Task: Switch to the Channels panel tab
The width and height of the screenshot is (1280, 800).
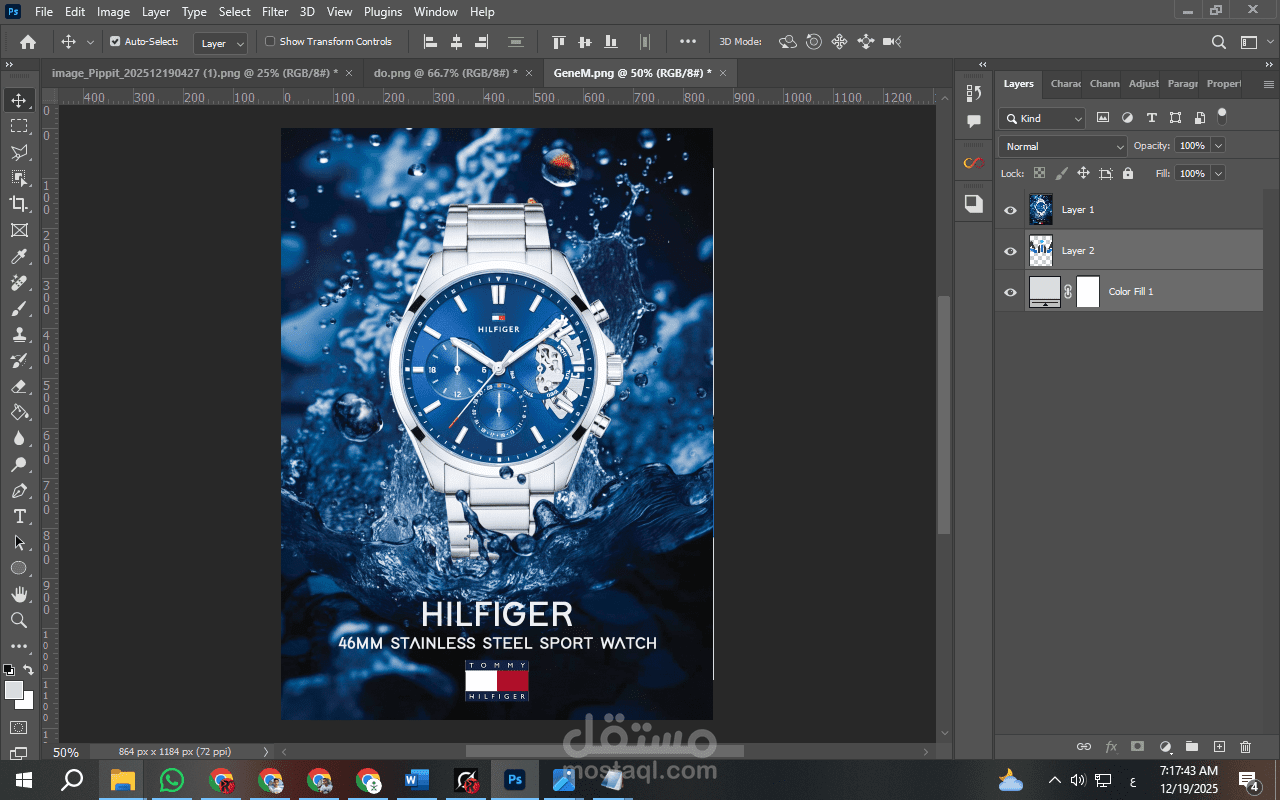Action: click(x=1104, y=84)
